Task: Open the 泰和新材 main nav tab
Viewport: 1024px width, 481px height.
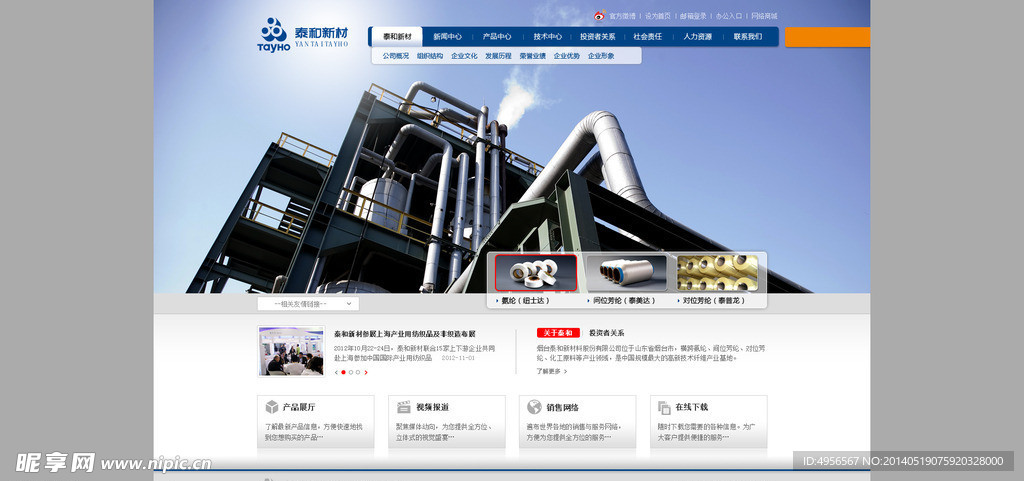Action: tap(397, 37)
